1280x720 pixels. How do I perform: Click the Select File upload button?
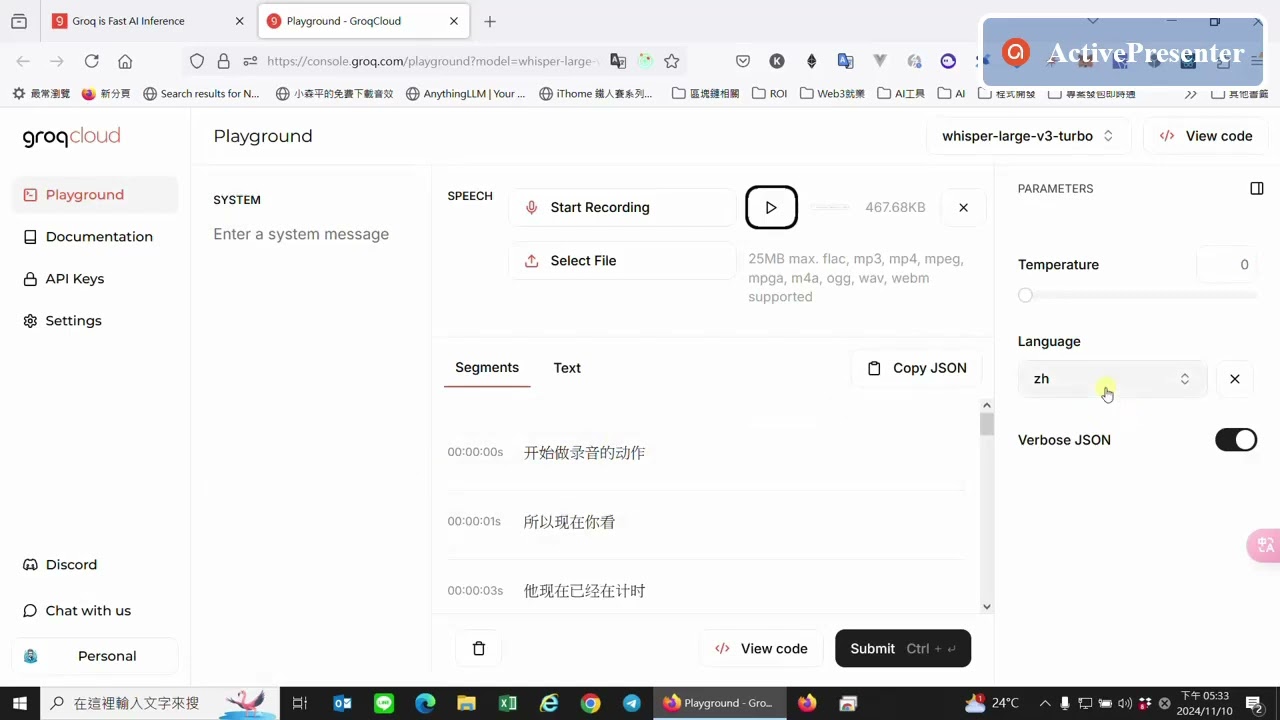[622, 261]
